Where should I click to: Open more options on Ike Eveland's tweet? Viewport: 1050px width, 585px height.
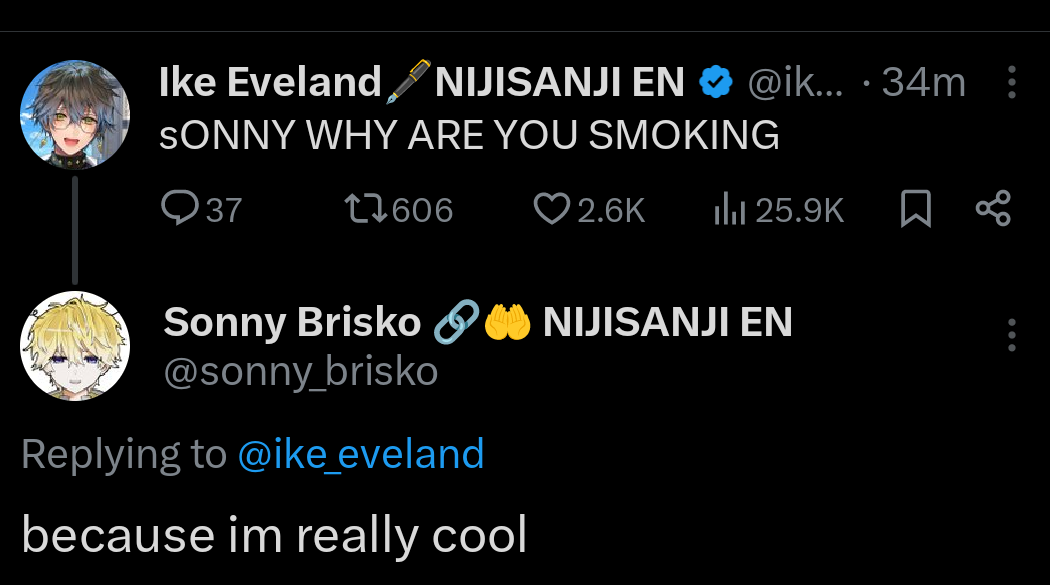(x=1011, y=83)
